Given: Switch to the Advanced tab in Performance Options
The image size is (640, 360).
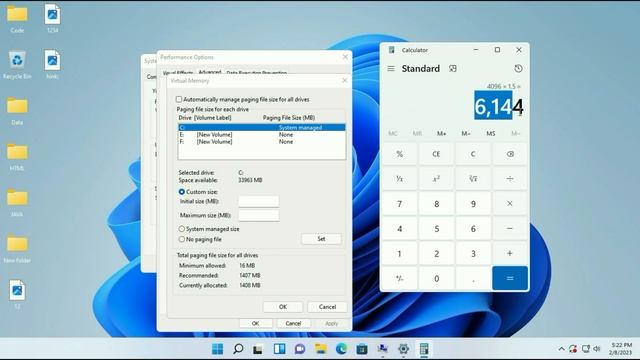Looking at the screenshot, I should (x=210, y=72).
